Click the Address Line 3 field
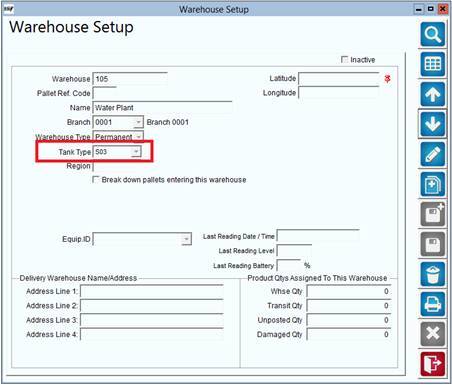The image size is (452, 385). [x=152, y=320]
